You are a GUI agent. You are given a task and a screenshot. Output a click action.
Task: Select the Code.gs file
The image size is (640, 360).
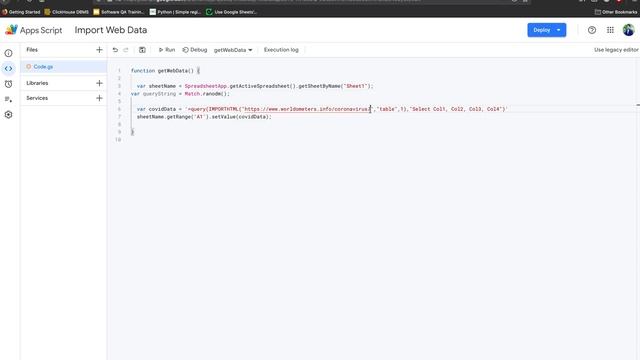64,67
